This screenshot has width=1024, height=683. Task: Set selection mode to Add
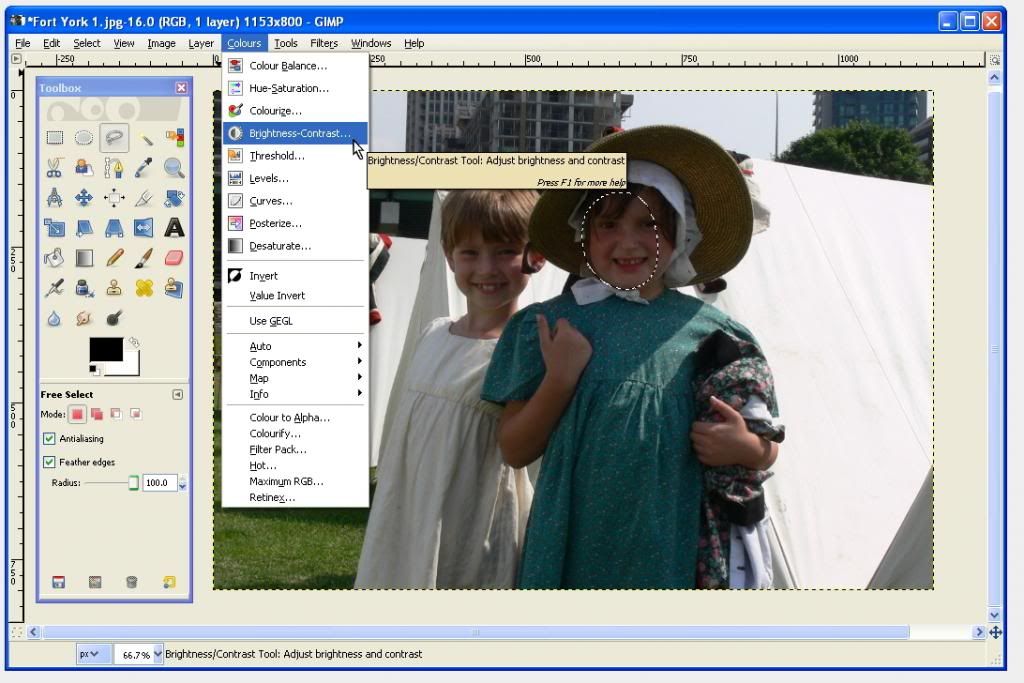click(97, 414)
